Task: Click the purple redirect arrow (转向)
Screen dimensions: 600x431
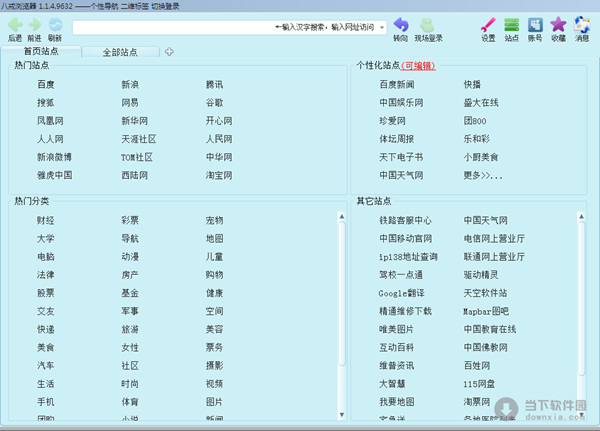Action: (x=401, y=24)
